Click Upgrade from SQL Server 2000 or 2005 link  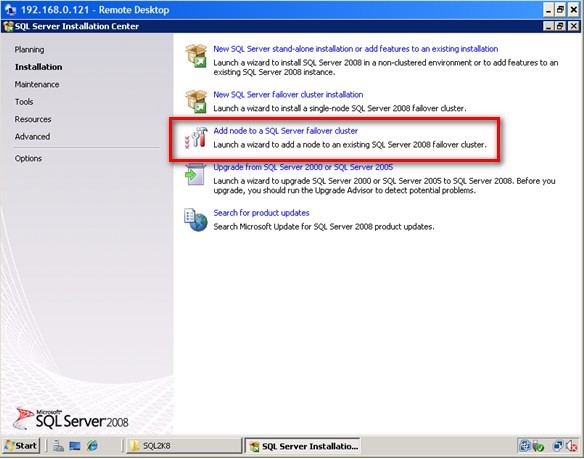(x=303, y=167)
